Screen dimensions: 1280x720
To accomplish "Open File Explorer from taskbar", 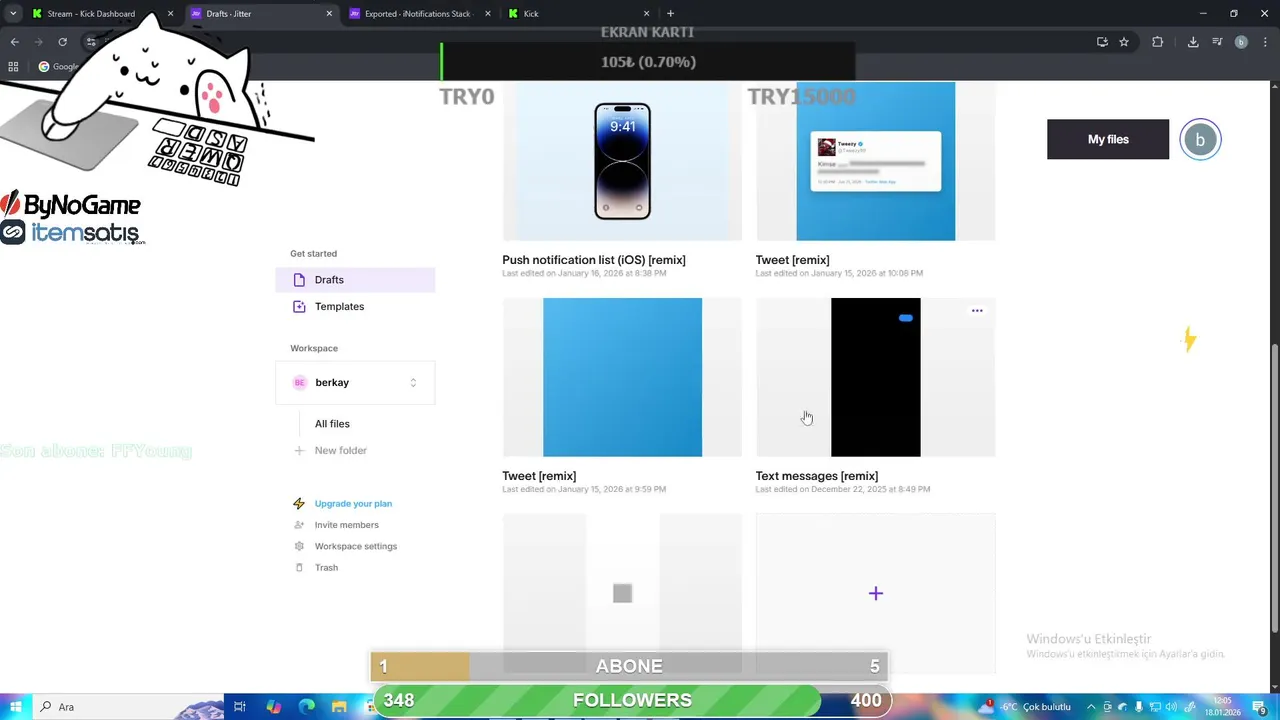I will coord(340,707).
